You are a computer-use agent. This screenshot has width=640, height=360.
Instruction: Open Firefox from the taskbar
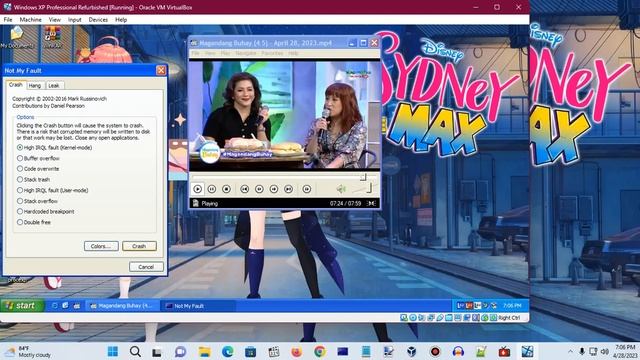point(296,351)
